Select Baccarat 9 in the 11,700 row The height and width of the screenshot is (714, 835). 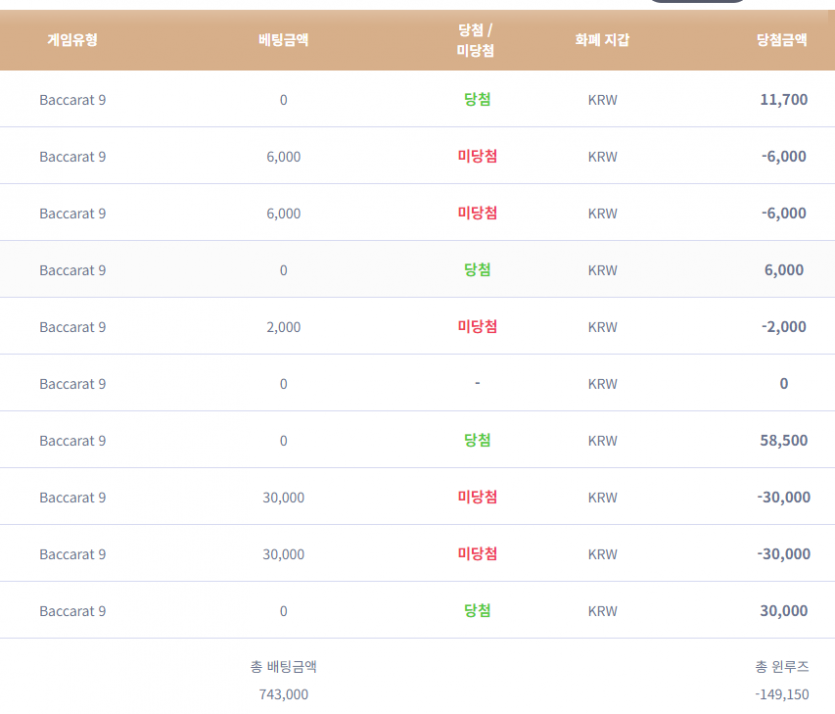click(72, 100)
